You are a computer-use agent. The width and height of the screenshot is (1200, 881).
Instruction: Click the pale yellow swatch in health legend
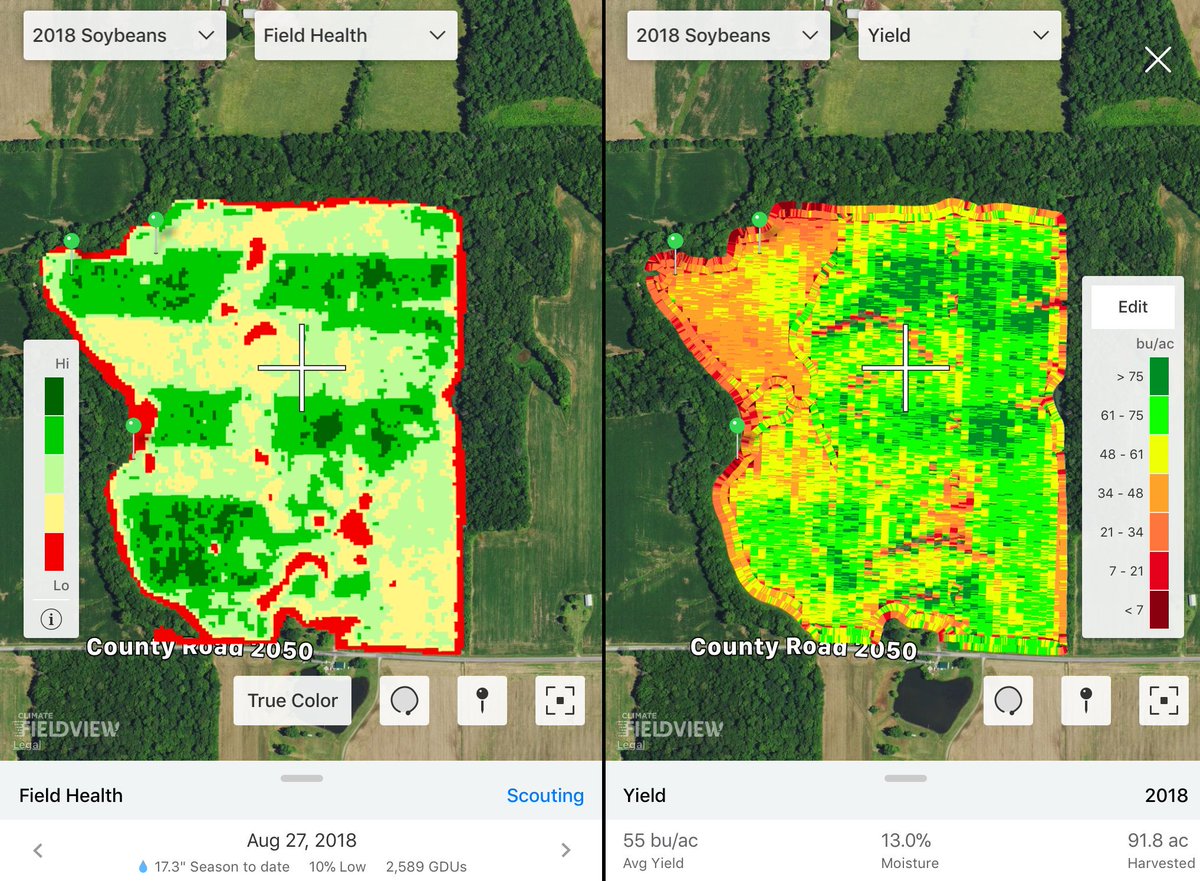(x=54, y=513)
